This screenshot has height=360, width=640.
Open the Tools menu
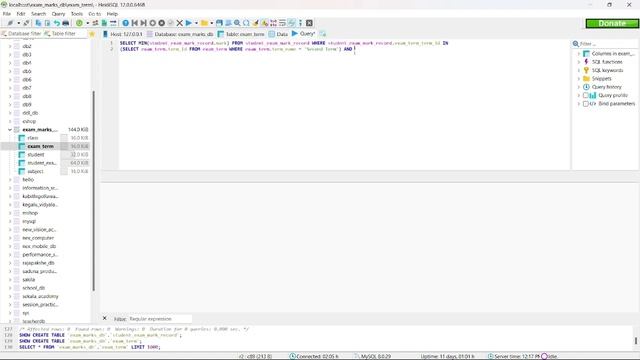pos(77,14)
